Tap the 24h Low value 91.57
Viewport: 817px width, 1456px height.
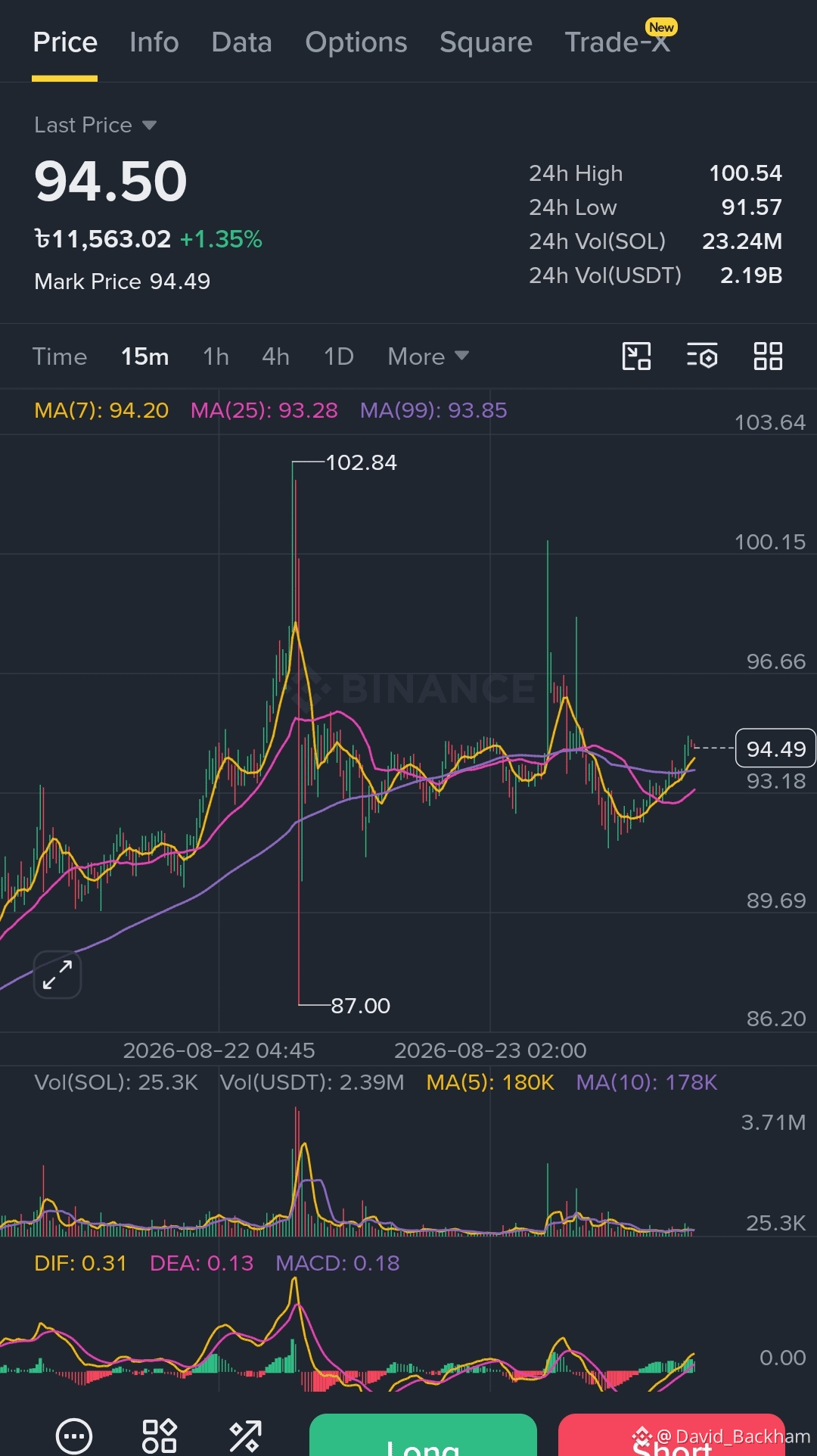[x=751, y=207]
